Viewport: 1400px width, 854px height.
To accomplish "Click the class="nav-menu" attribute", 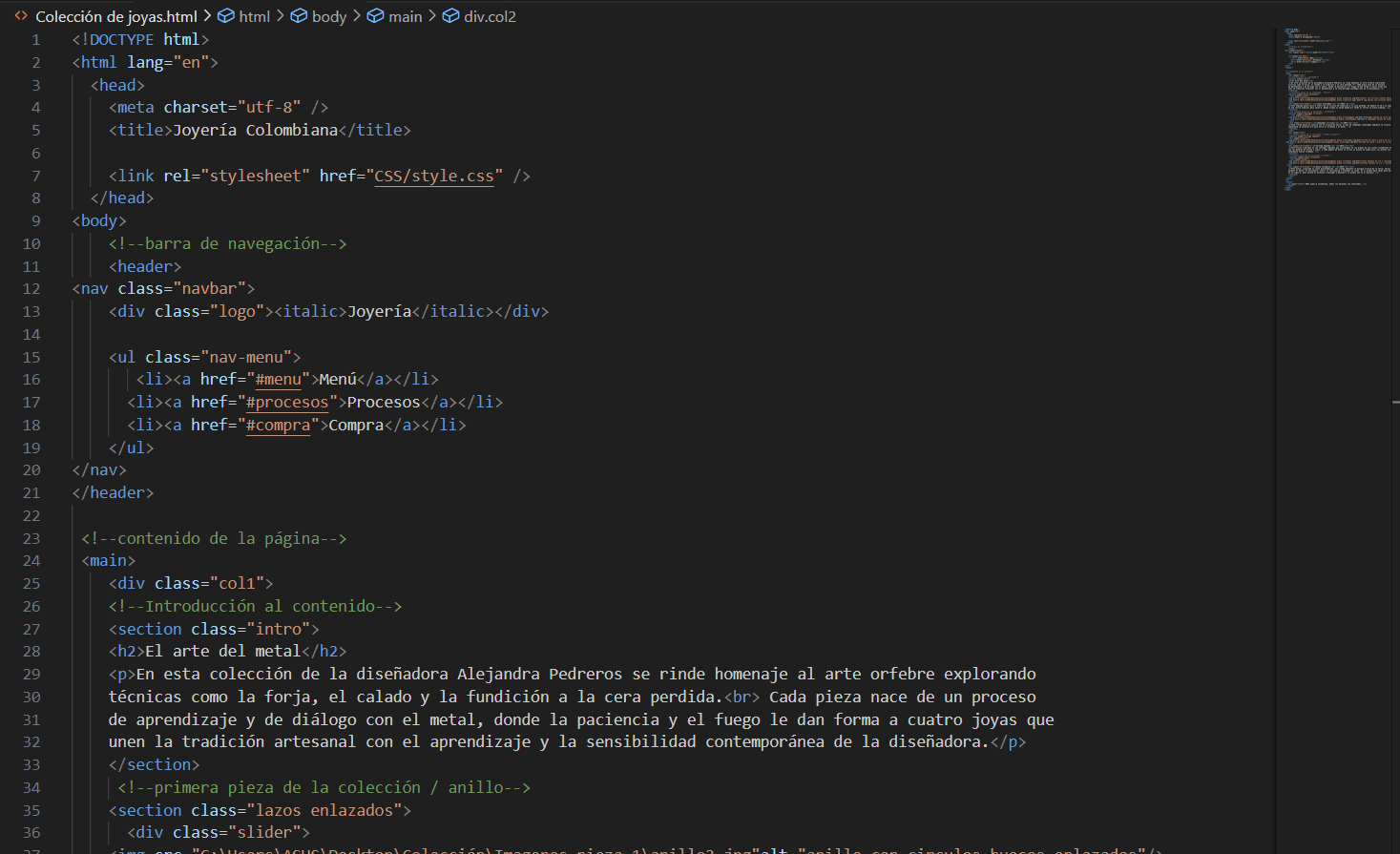I will [x=219, y=357].
